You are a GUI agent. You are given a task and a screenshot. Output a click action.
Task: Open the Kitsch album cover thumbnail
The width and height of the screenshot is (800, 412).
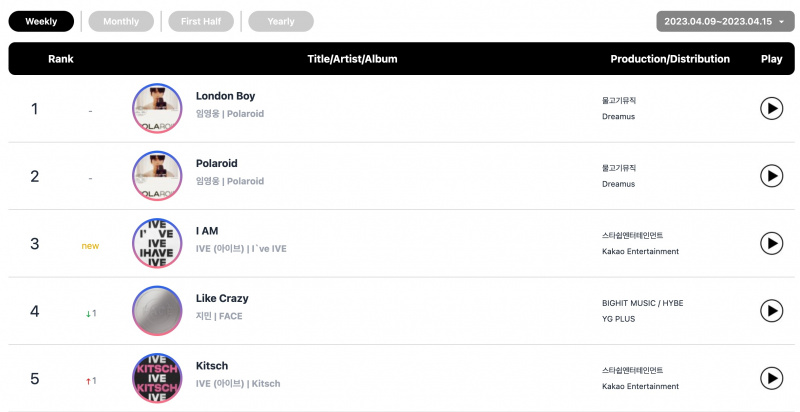coord(157,378)
